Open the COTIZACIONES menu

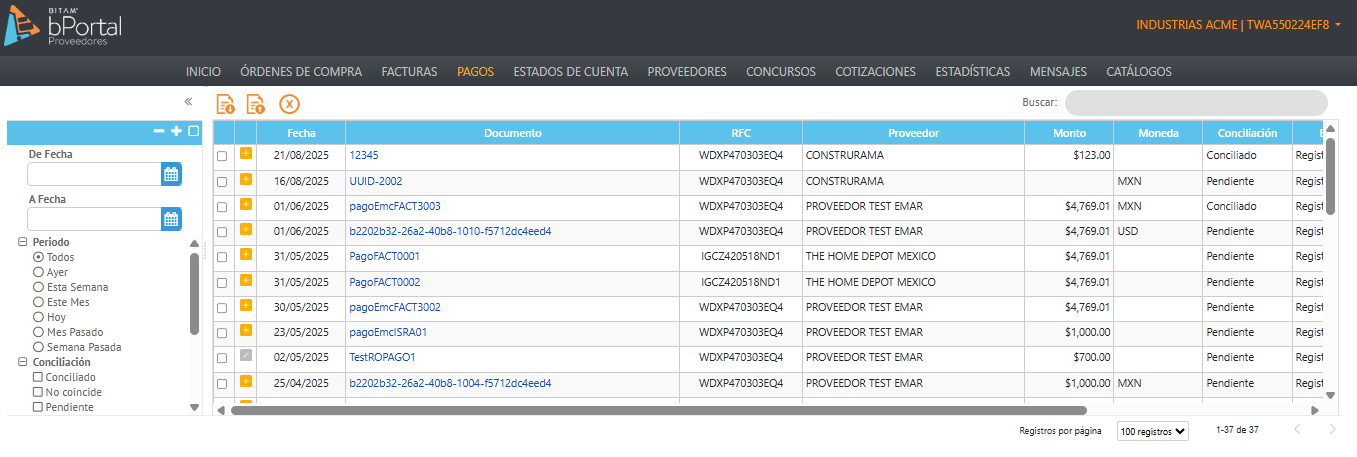pos(875,72)
